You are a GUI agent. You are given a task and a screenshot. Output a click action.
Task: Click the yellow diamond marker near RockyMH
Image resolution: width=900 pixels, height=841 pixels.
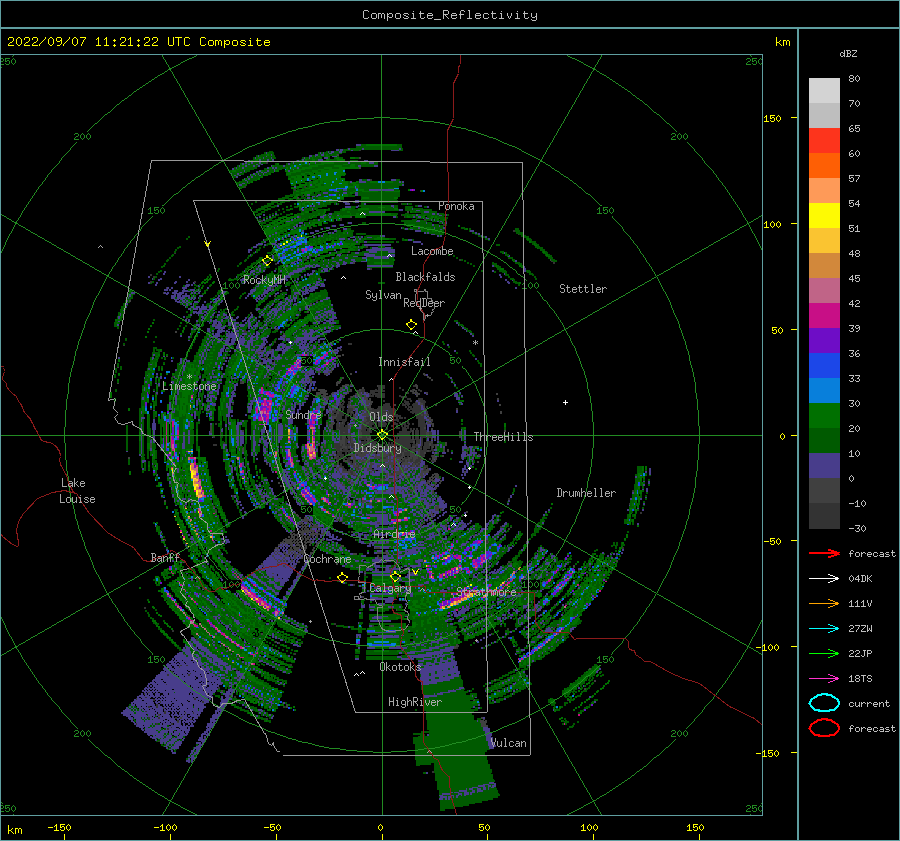267,261
